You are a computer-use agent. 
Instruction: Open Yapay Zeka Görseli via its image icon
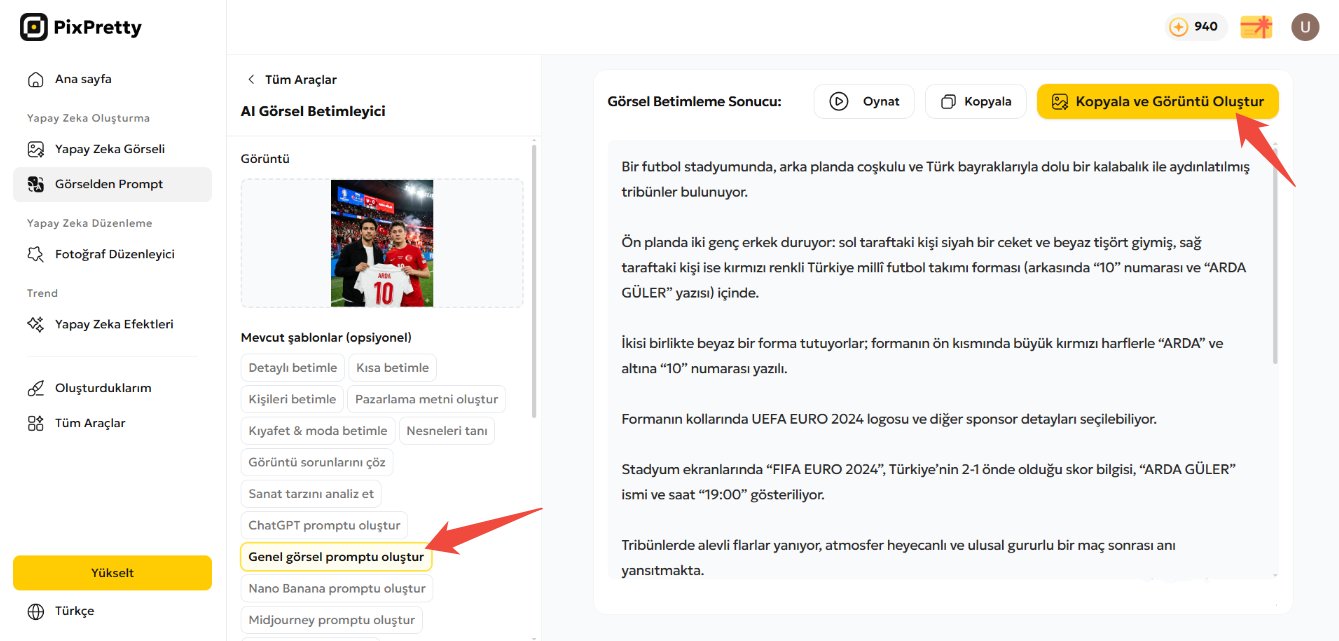click(x=34, y=148)
